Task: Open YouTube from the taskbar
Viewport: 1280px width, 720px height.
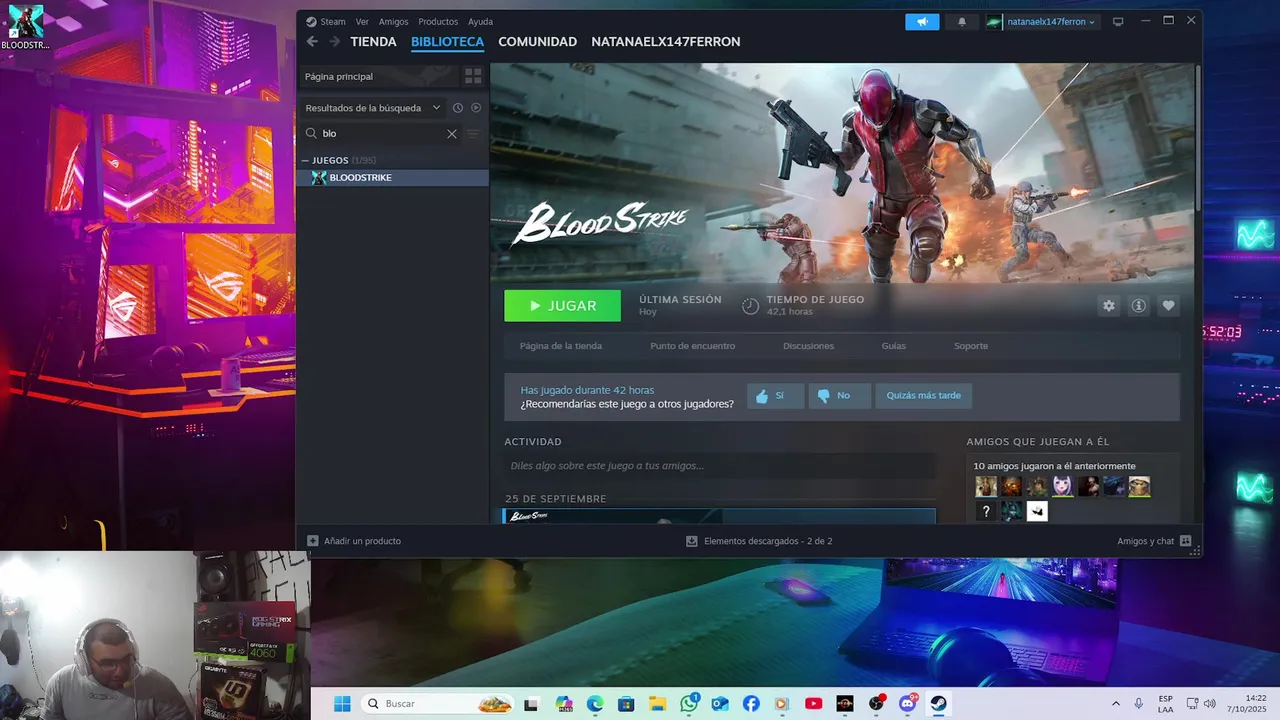Action: coord(813,704)
